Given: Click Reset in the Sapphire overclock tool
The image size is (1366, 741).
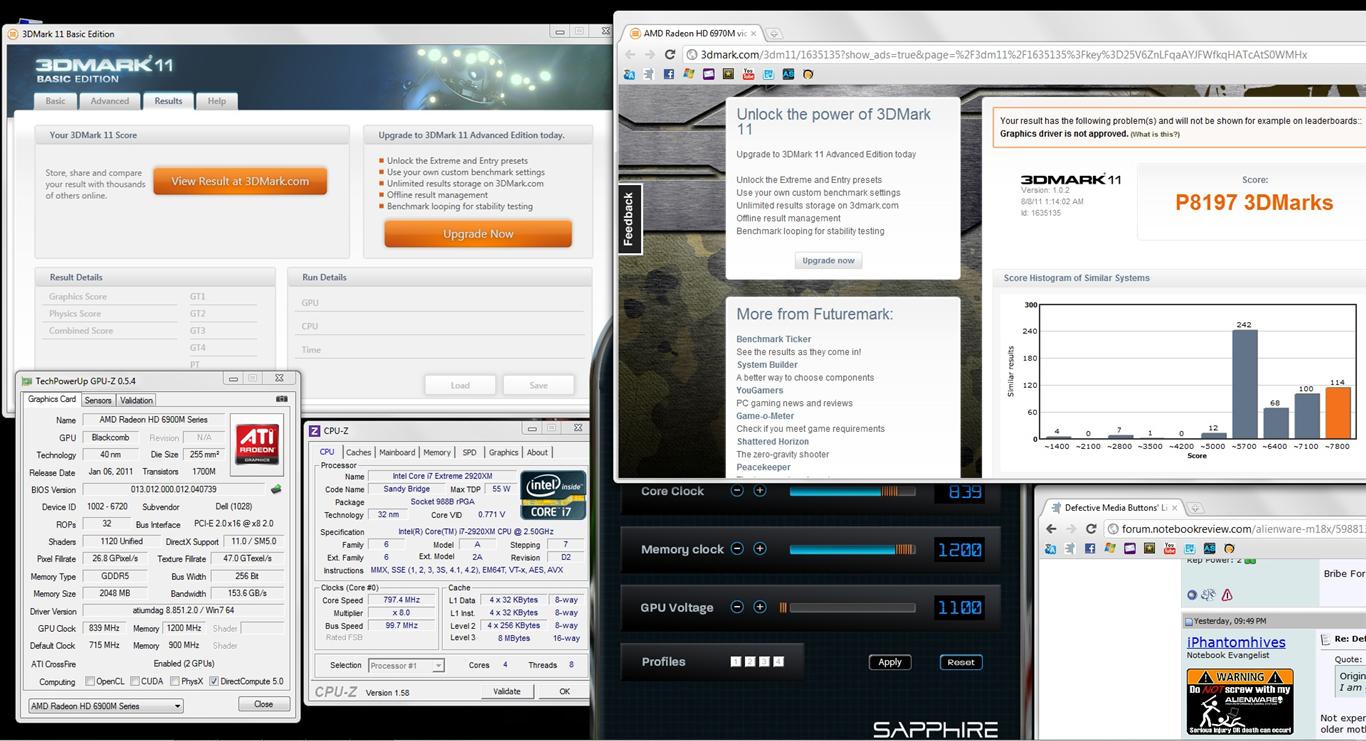Looking at the screenshot, I should coord(961,662).
